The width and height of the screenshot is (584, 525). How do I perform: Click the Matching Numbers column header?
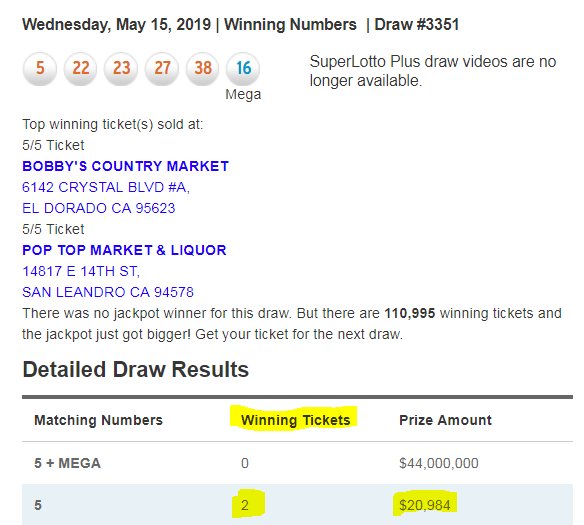98,420
